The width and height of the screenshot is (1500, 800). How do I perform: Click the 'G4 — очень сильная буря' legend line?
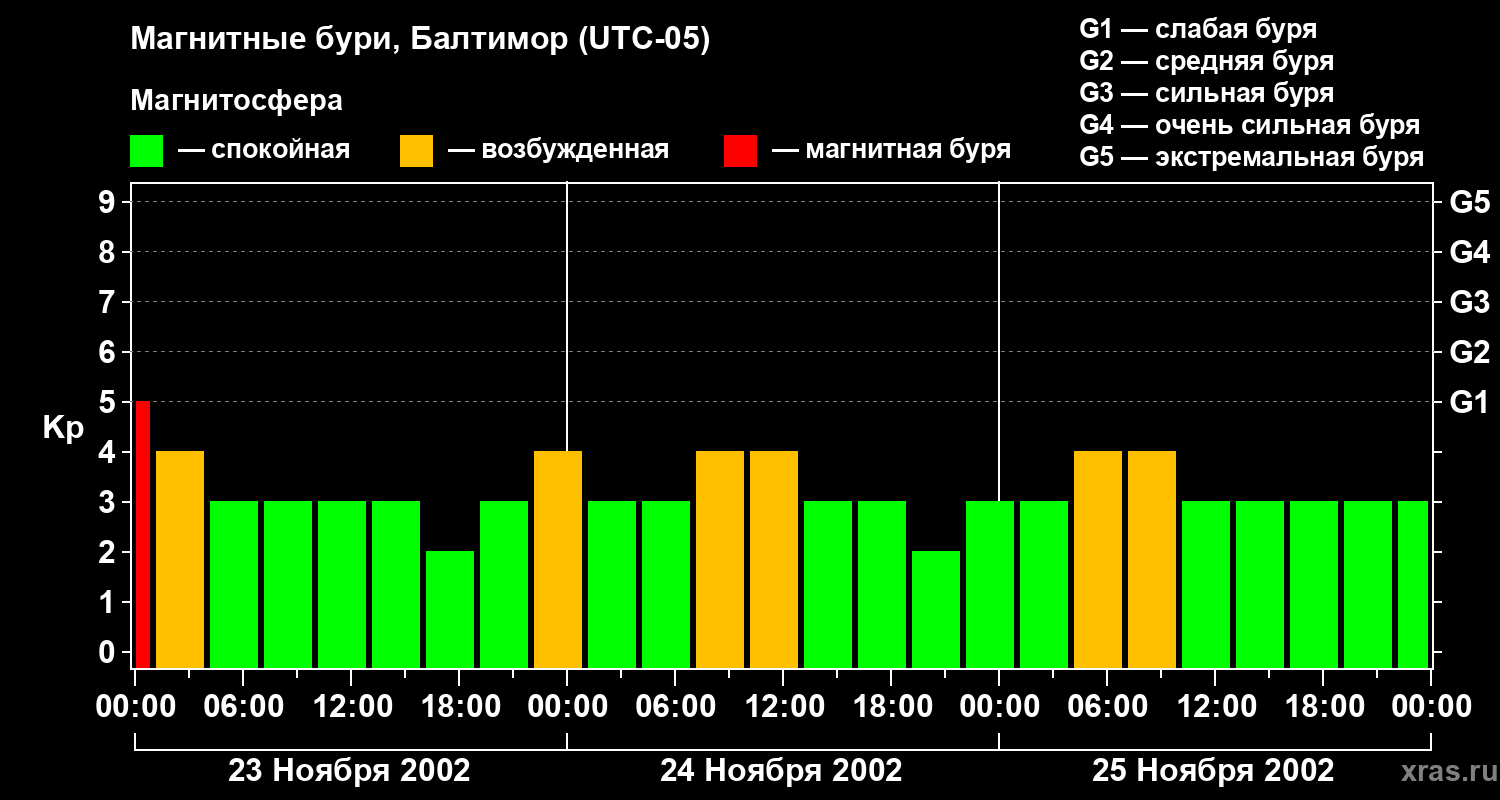tap(1250, 125)
